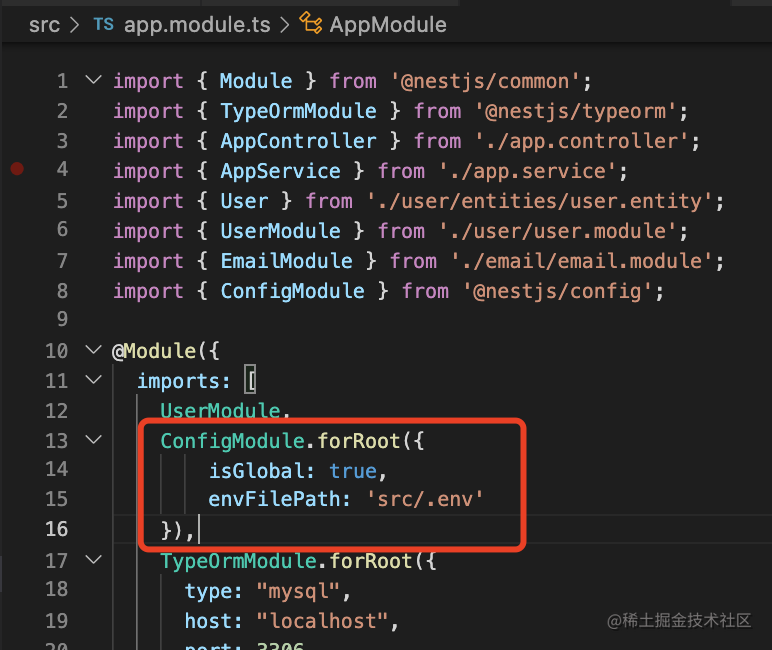Click the TS file icon in breadcrumb
Image resolution: width=772 pixels, height=650 pixels.
[x=103, y=25]
